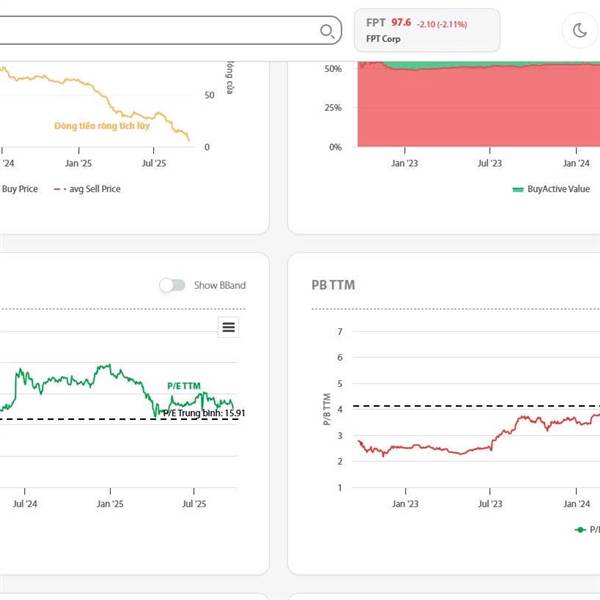Switch to dark mode with moon icon
The width and height of the screenshot is (600, 600).
pos(579,30)
